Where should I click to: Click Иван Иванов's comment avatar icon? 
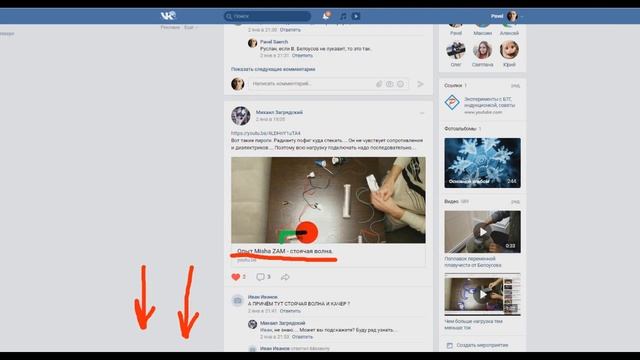pos(238,301)
